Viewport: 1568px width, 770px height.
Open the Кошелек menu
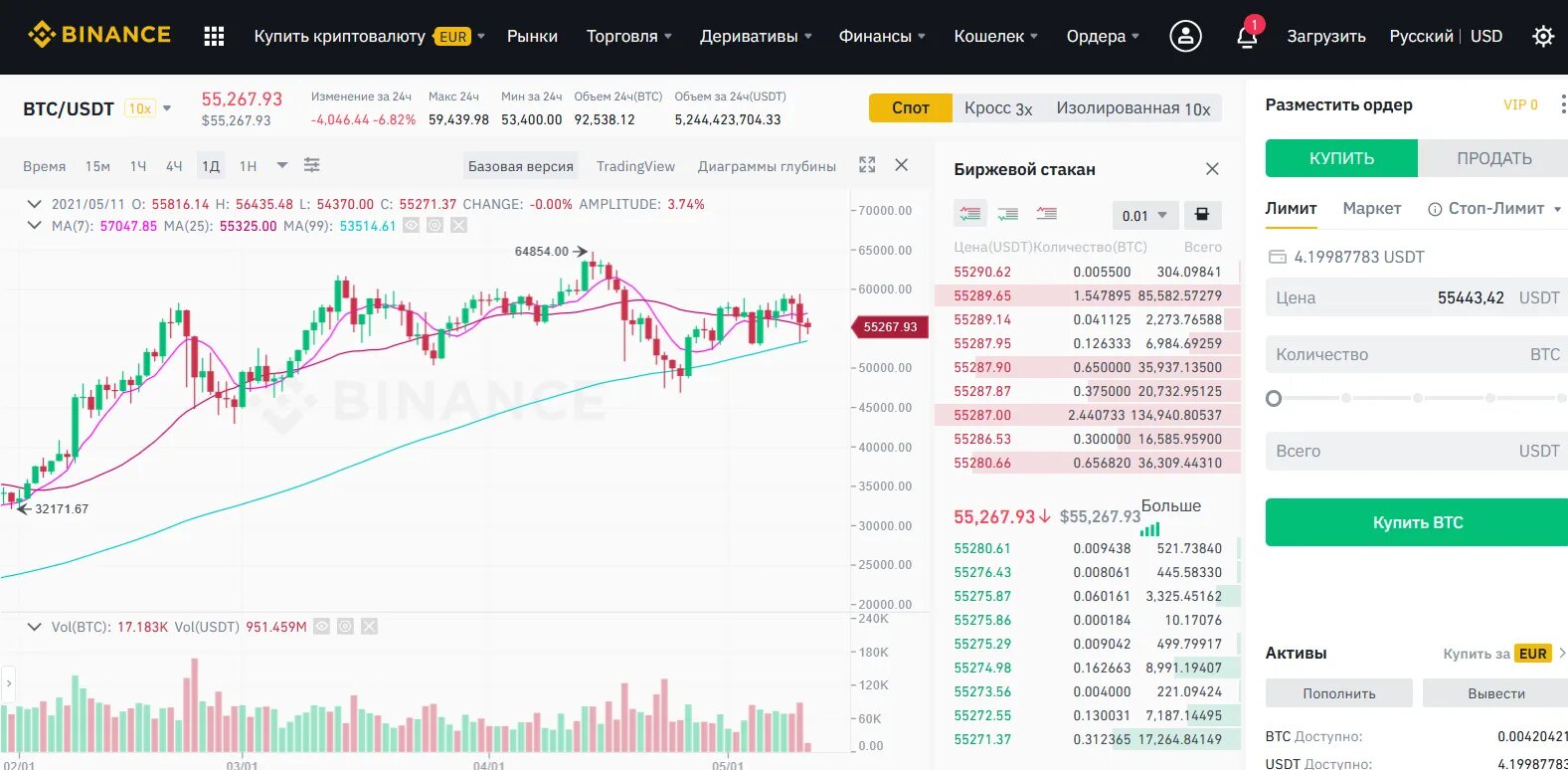pyautogui.click(x=995, y=37)
